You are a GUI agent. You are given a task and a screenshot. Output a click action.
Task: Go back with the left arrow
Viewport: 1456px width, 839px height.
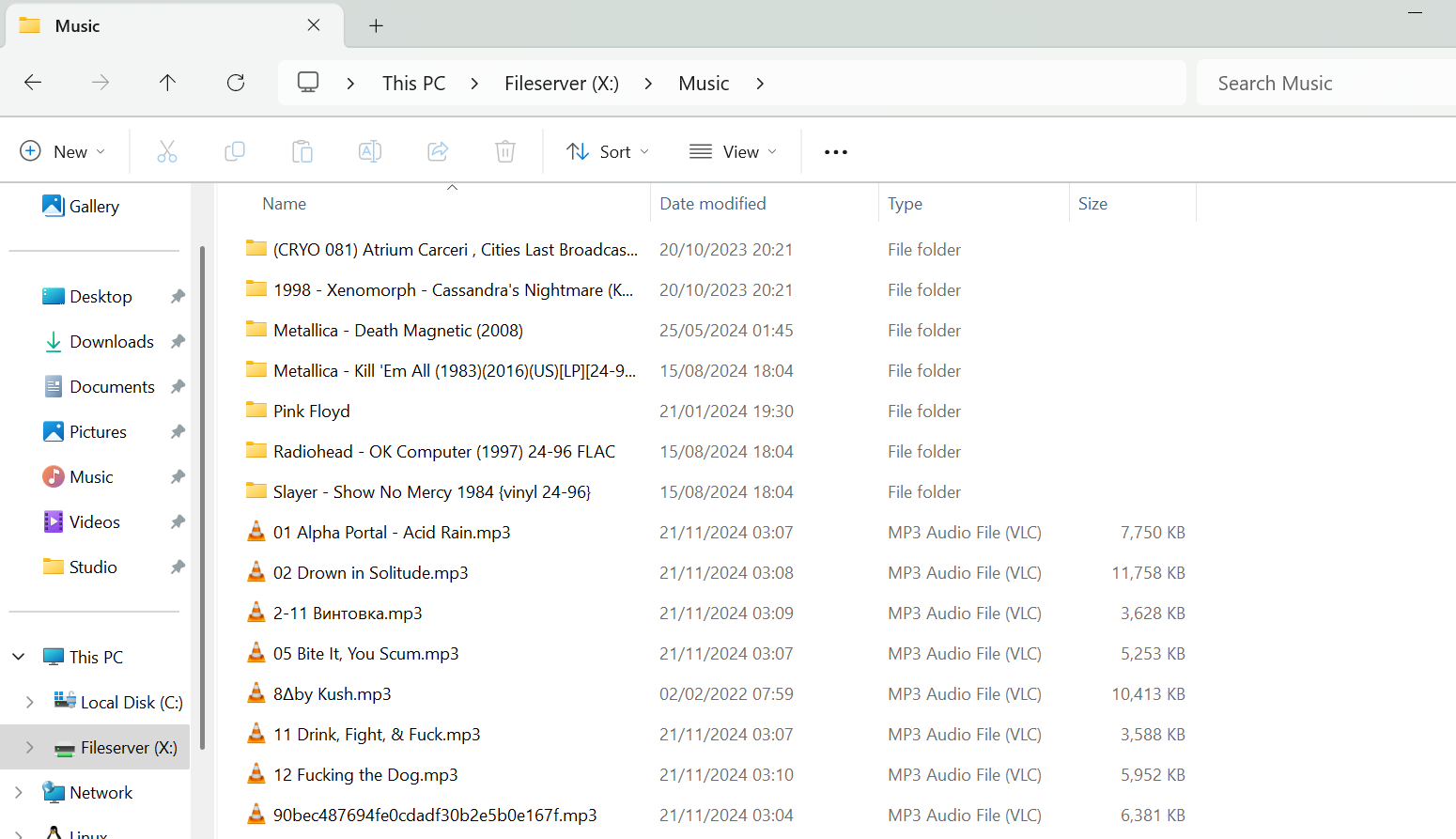[33, 83]
